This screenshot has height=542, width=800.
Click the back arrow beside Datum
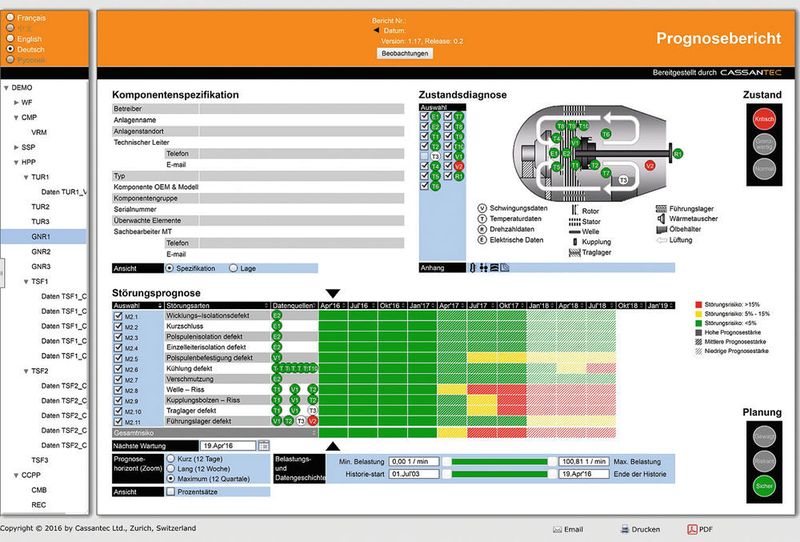click(377, 31)
